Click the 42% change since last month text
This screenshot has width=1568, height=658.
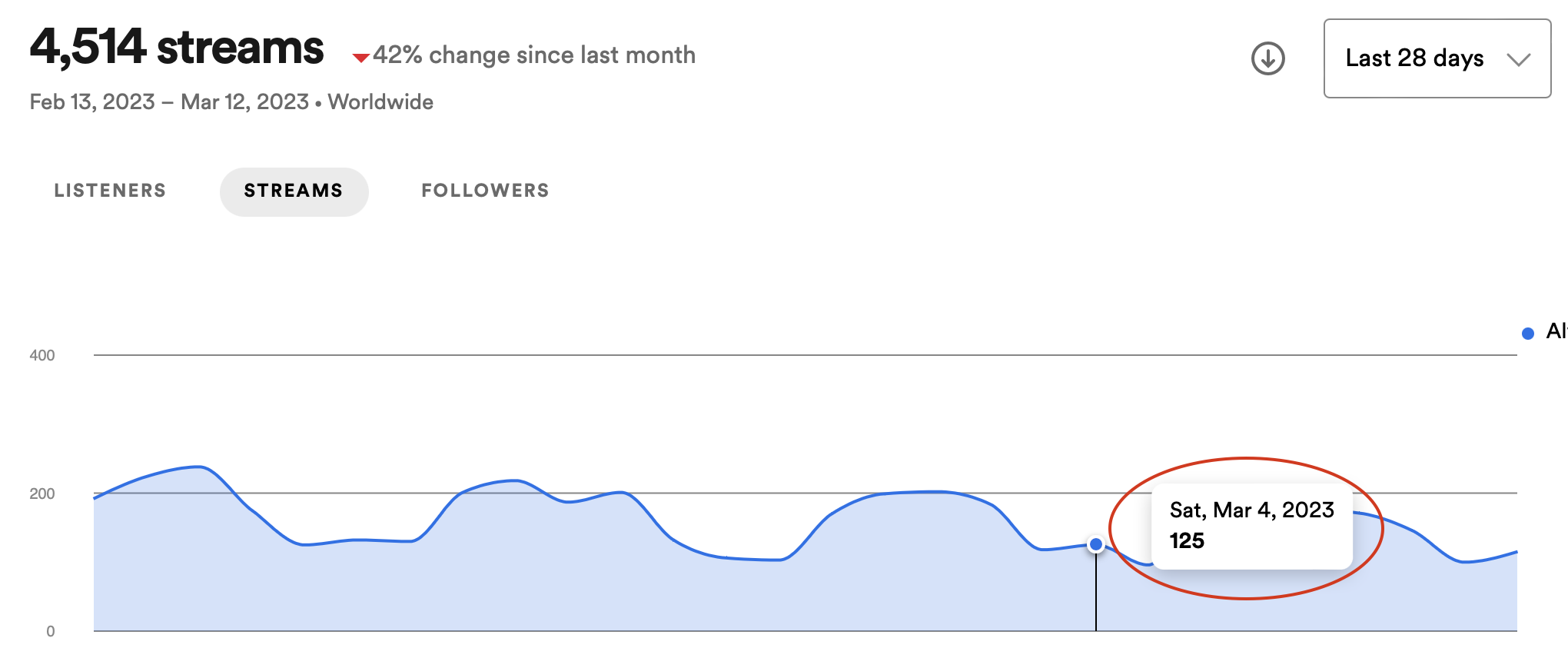[534, 55]
